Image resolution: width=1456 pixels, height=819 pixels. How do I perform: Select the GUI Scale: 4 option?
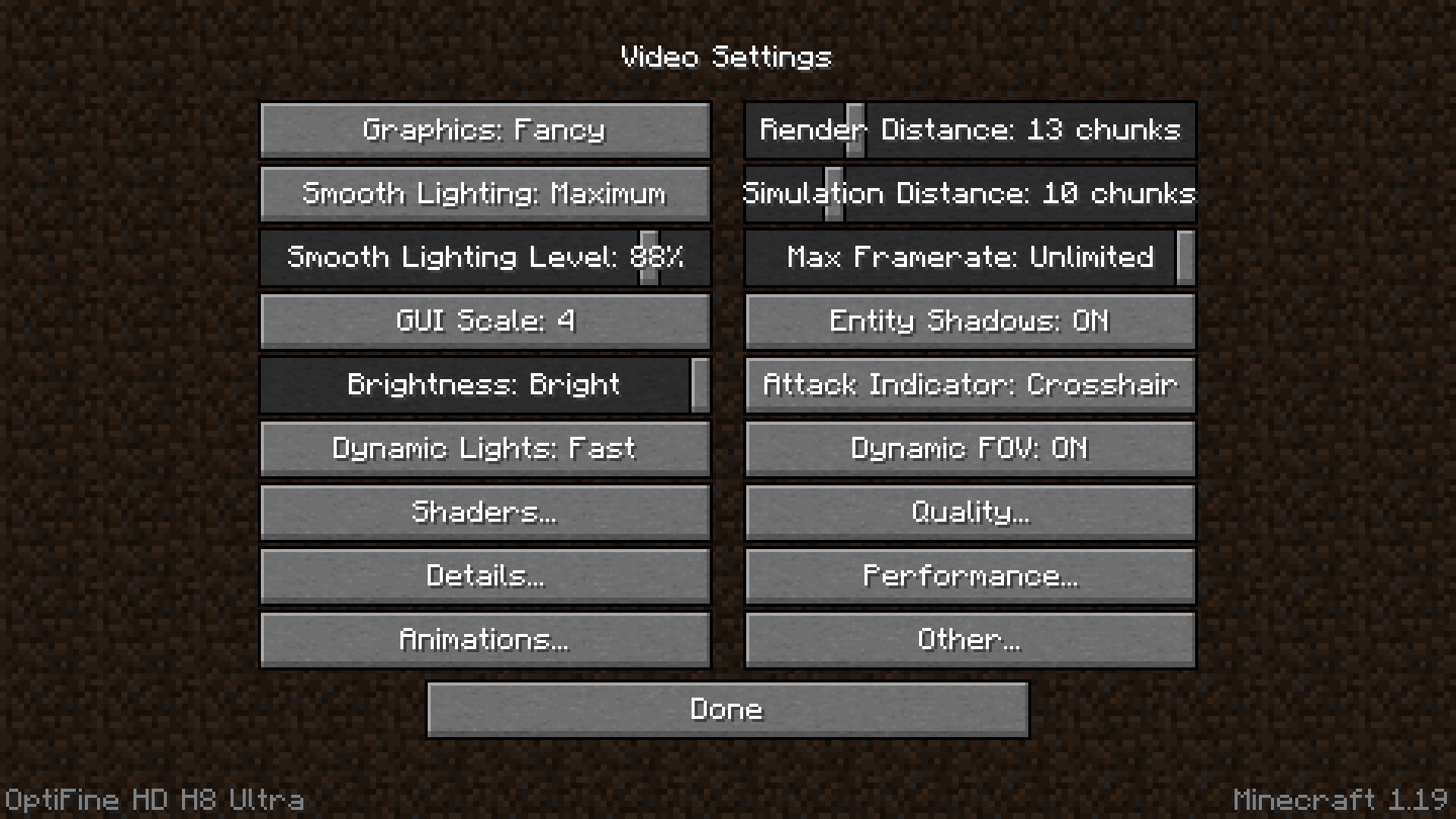[485, 321]
